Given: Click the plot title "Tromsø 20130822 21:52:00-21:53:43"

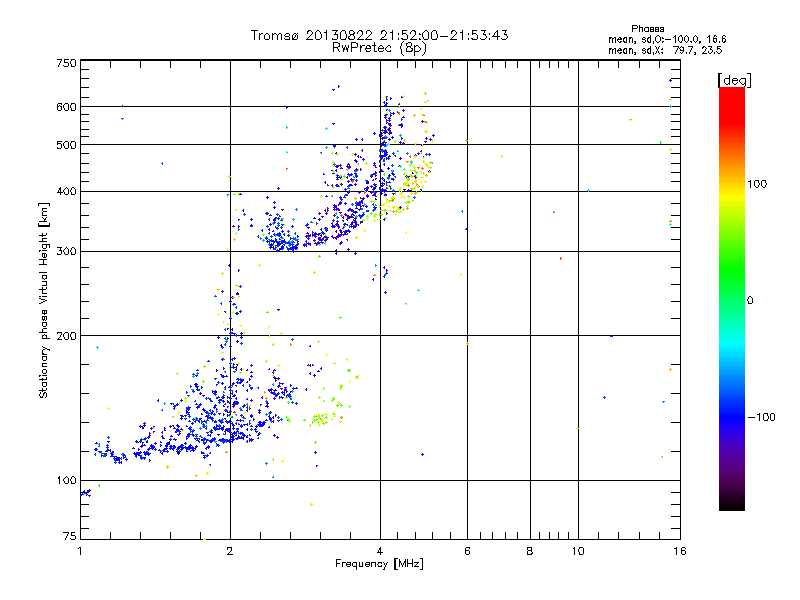Looking at the screenshot, I should pyautogui.click(x=379, y=35).
